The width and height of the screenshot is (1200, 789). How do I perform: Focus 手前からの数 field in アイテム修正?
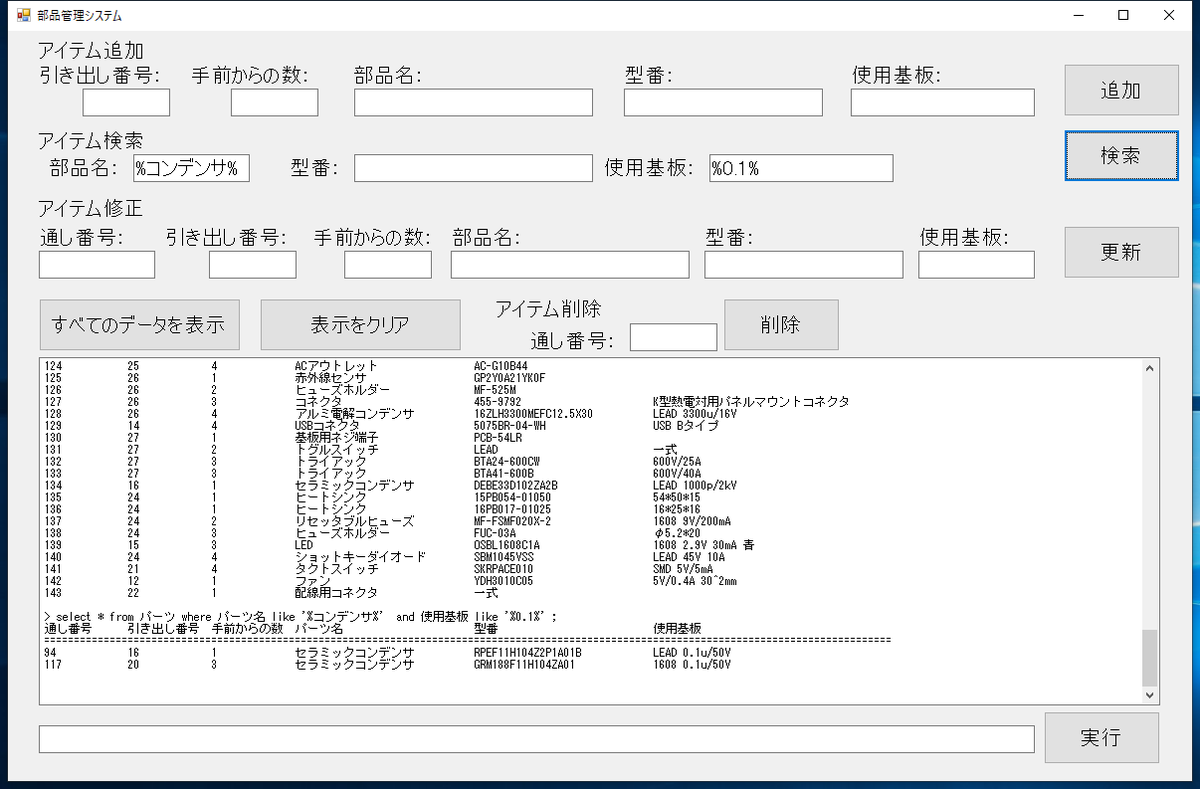388,265
